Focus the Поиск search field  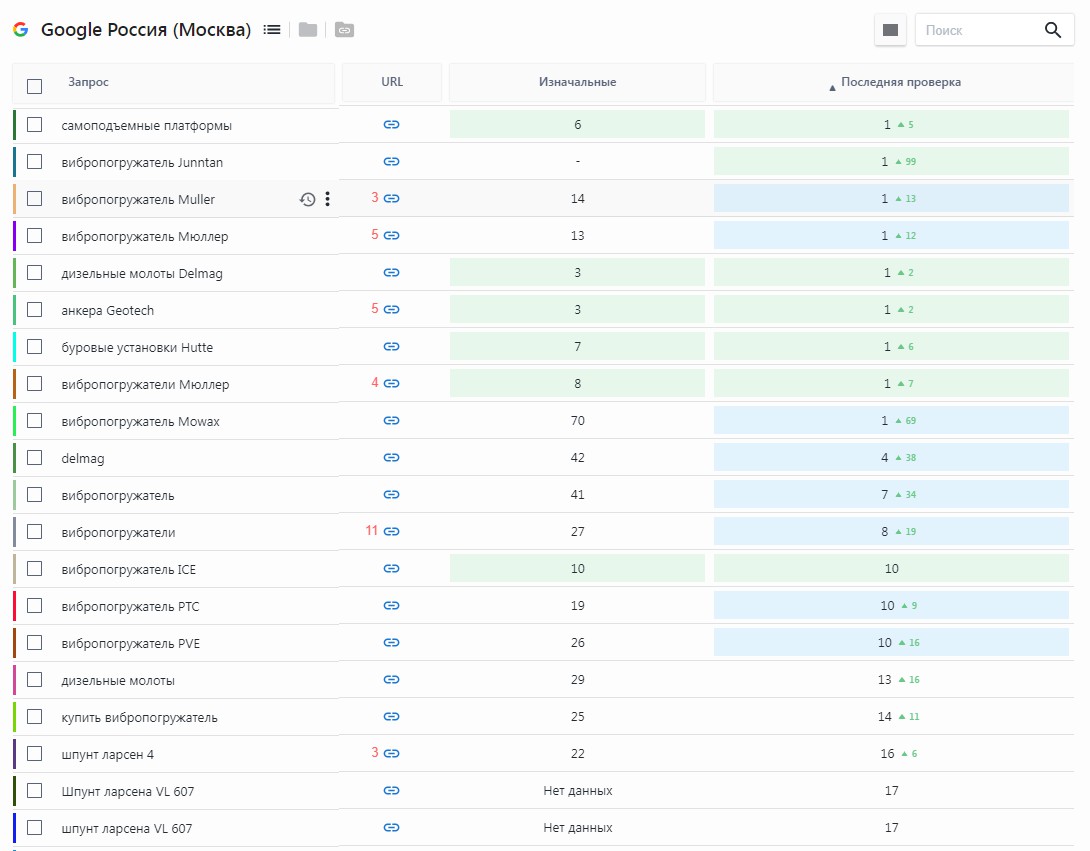click(977, 31)
